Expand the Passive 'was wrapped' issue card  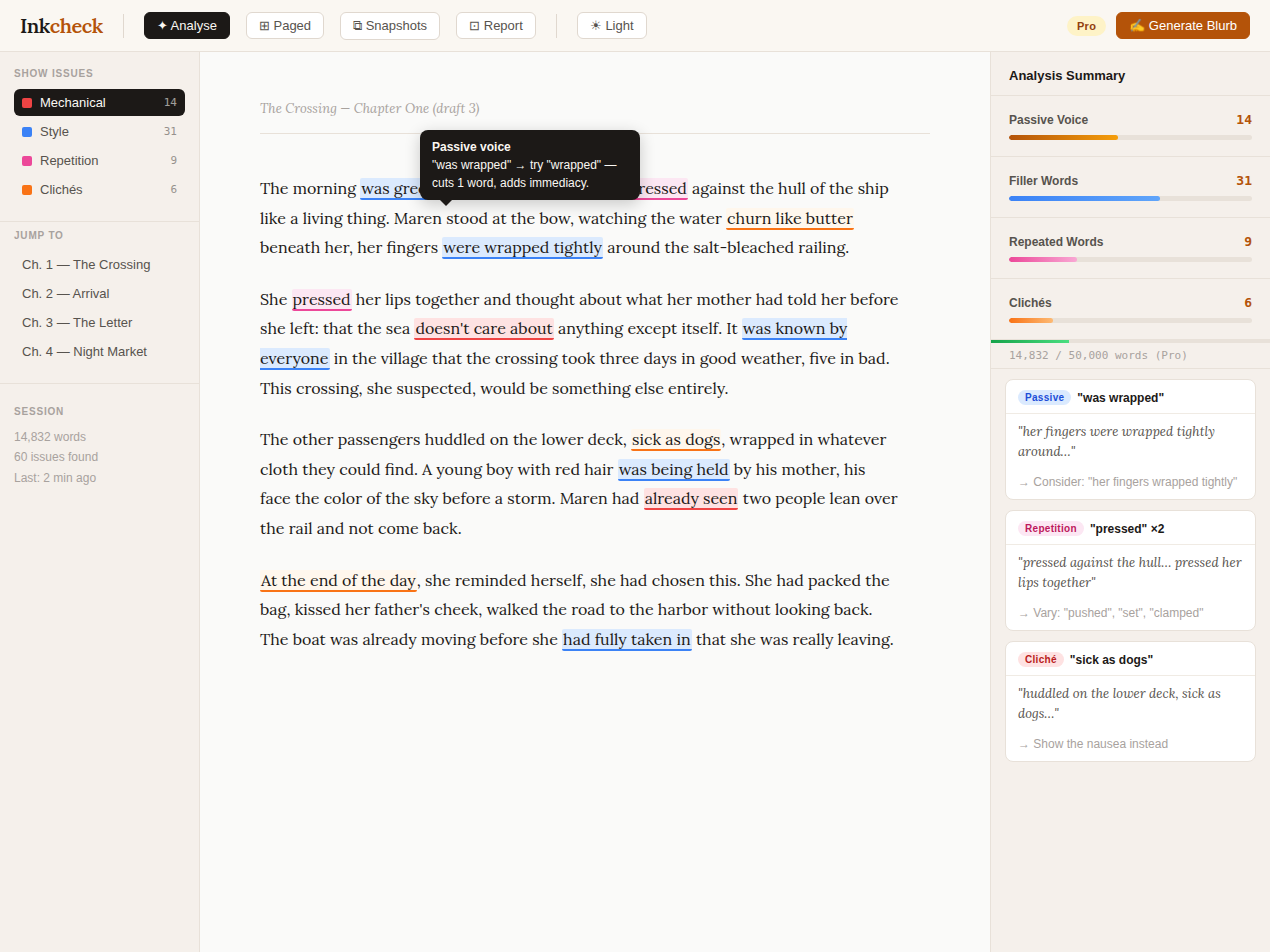pyautogui.click(x=1130, y=397)
